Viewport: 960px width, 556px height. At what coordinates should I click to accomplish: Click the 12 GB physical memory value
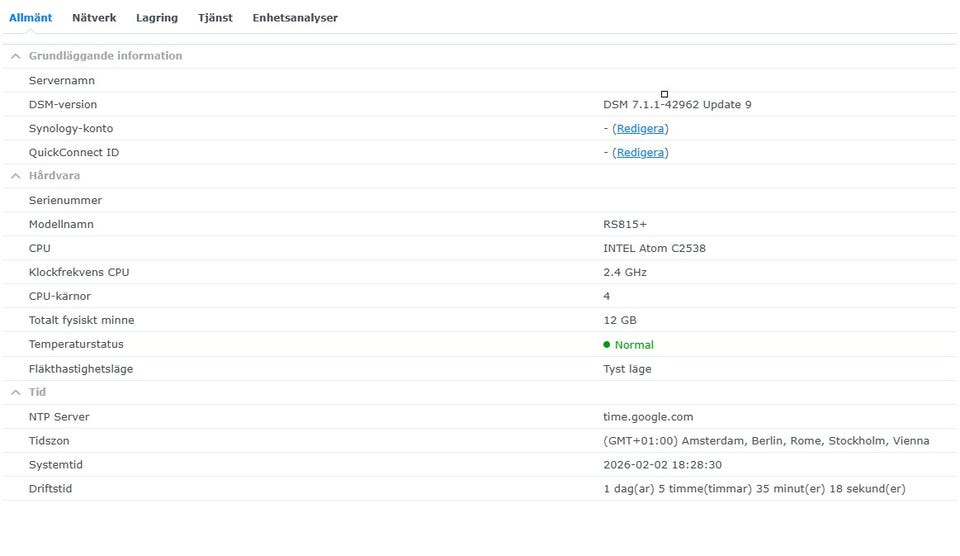coord(620,321)
